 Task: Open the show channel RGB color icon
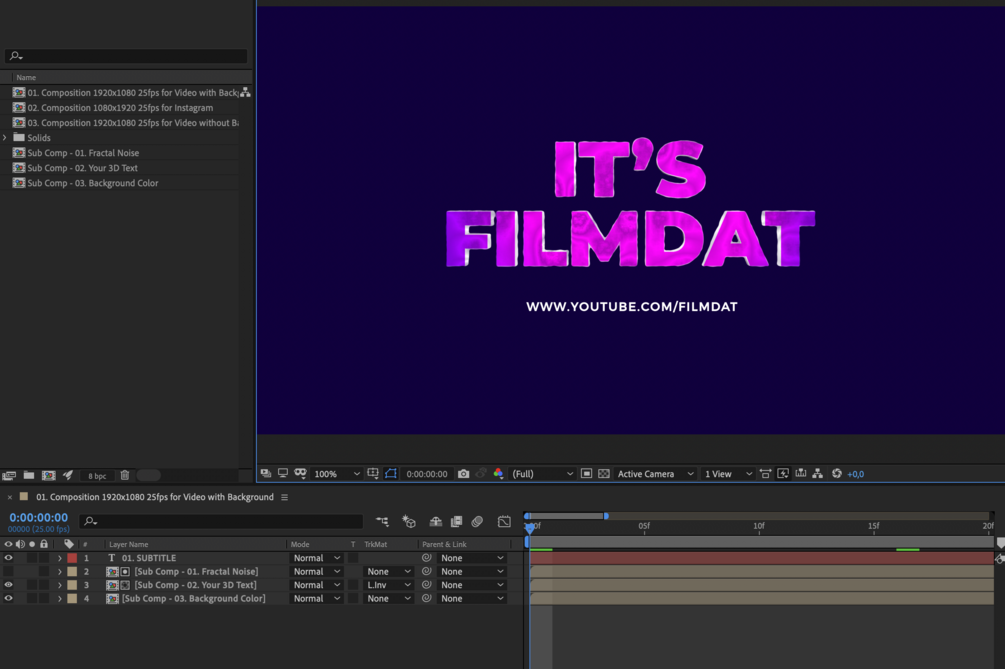point(498,474)
